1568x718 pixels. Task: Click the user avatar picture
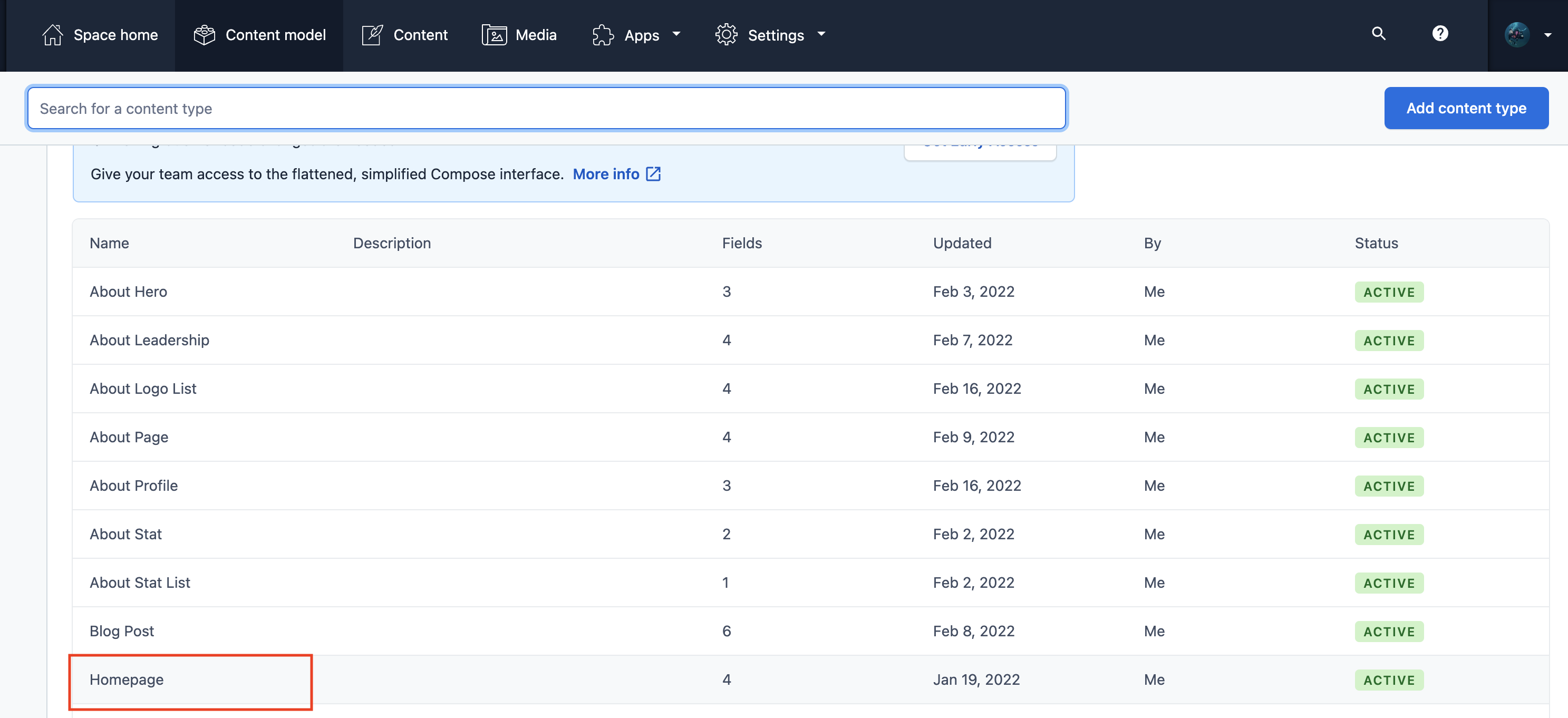[1516, 35]
